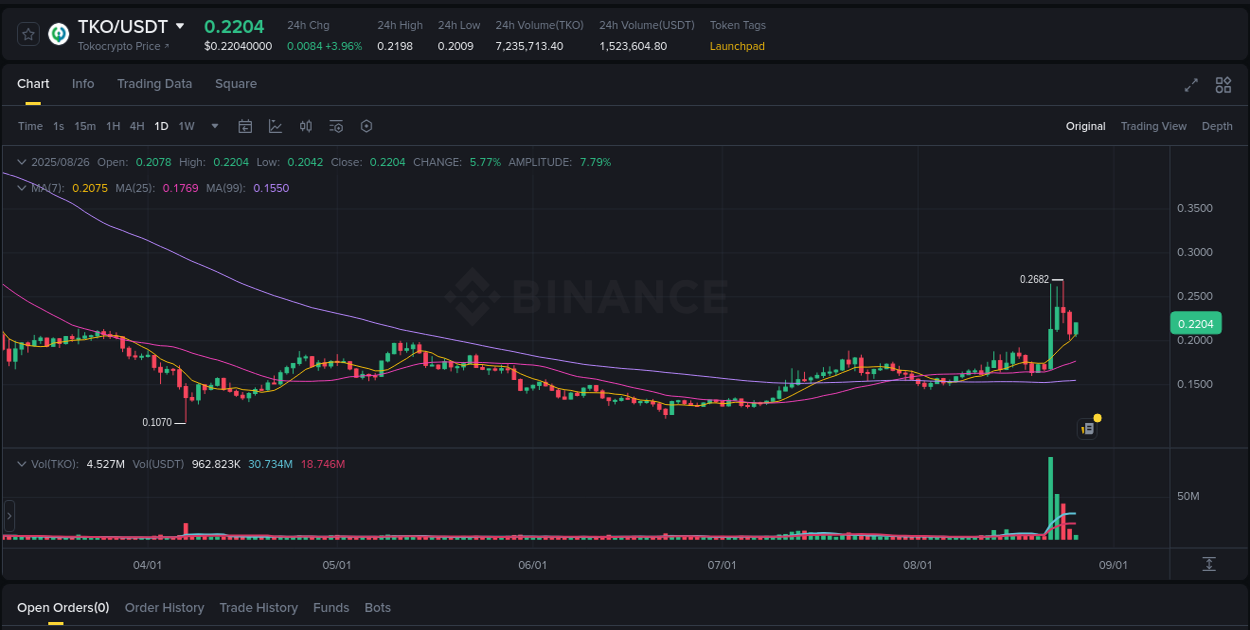Viewport: 1250px width, 630px height.
Task: Toggle the OHLC info row chevron
Action: 21,161
